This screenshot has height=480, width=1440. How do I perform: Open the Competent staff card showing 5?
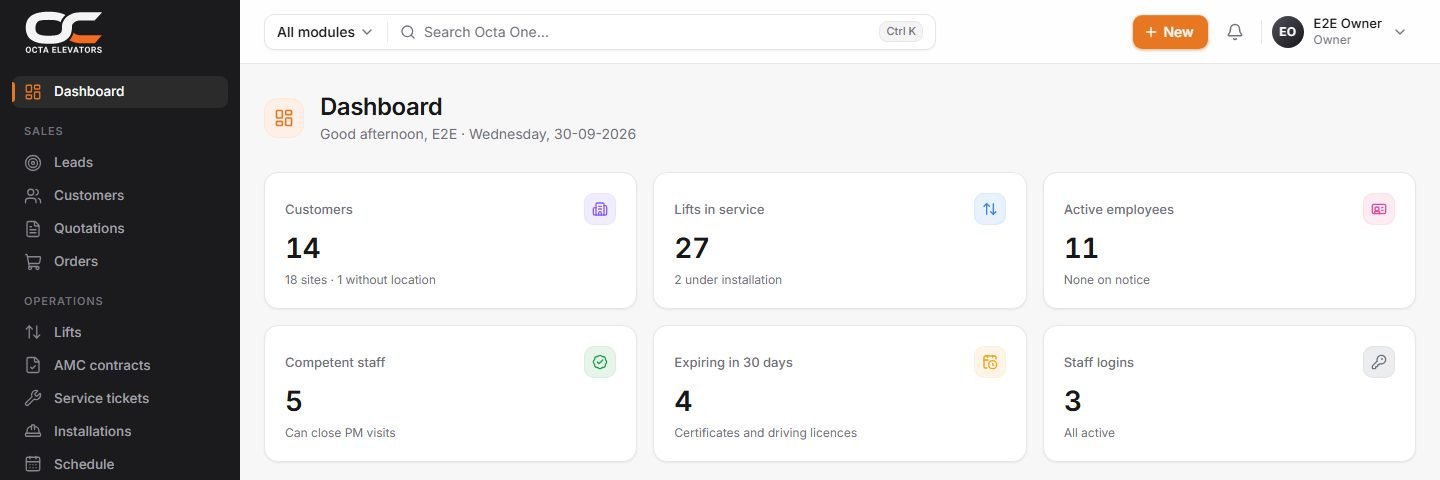[450, 394]
